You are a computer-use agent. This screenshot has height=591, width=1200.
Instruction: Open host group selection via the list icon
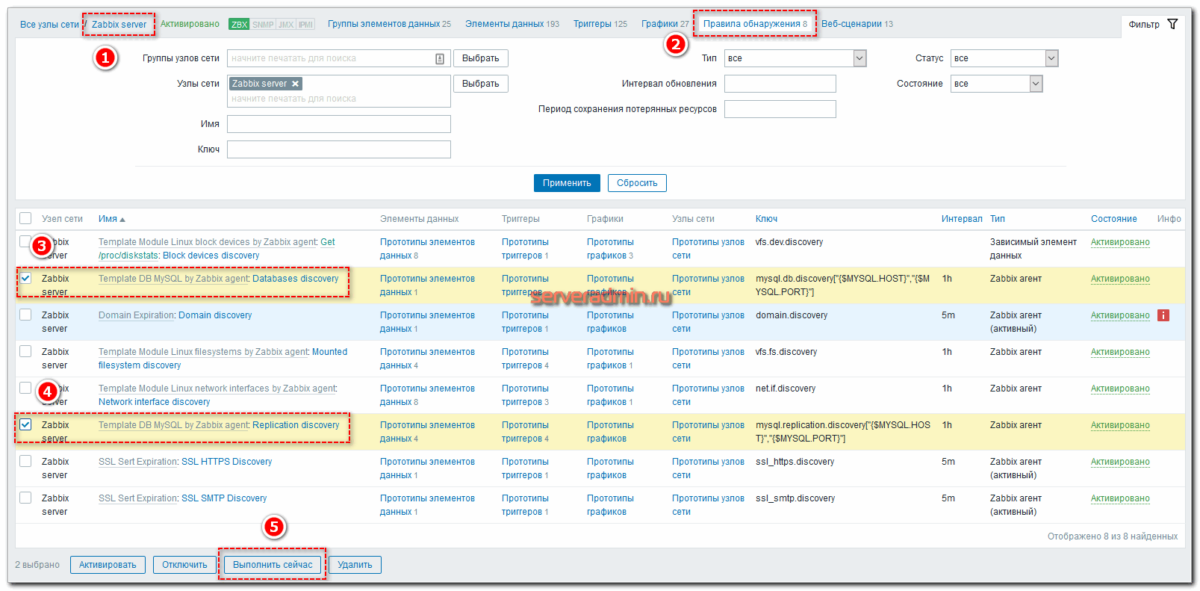tap(439, 58)
